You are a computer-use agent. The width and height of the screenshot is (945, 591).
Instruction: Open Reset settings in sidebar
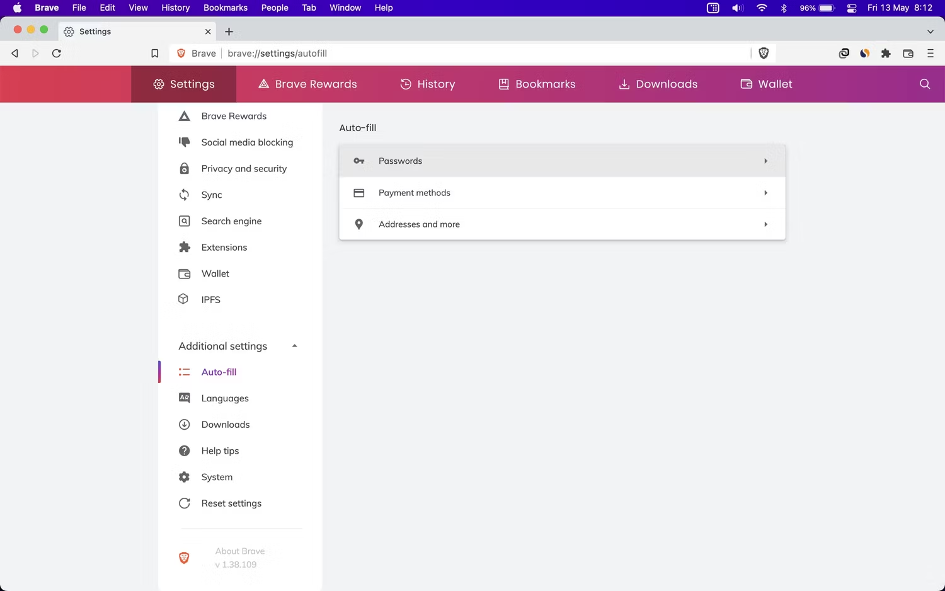(231, 503)
